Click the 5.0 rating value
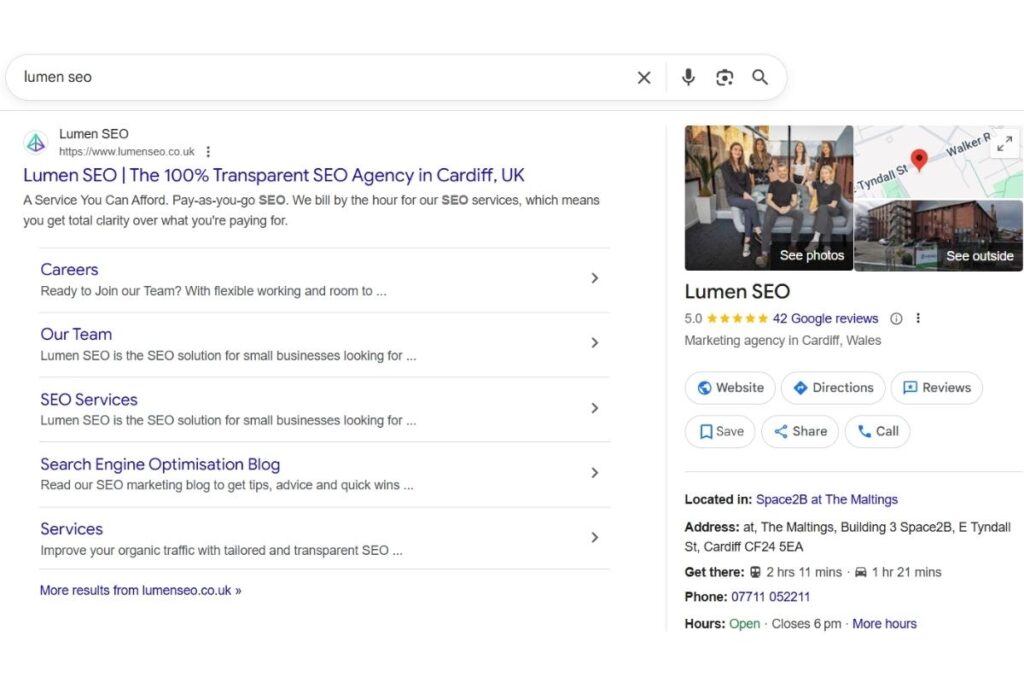1024x683 pixels. click(693, 319)
